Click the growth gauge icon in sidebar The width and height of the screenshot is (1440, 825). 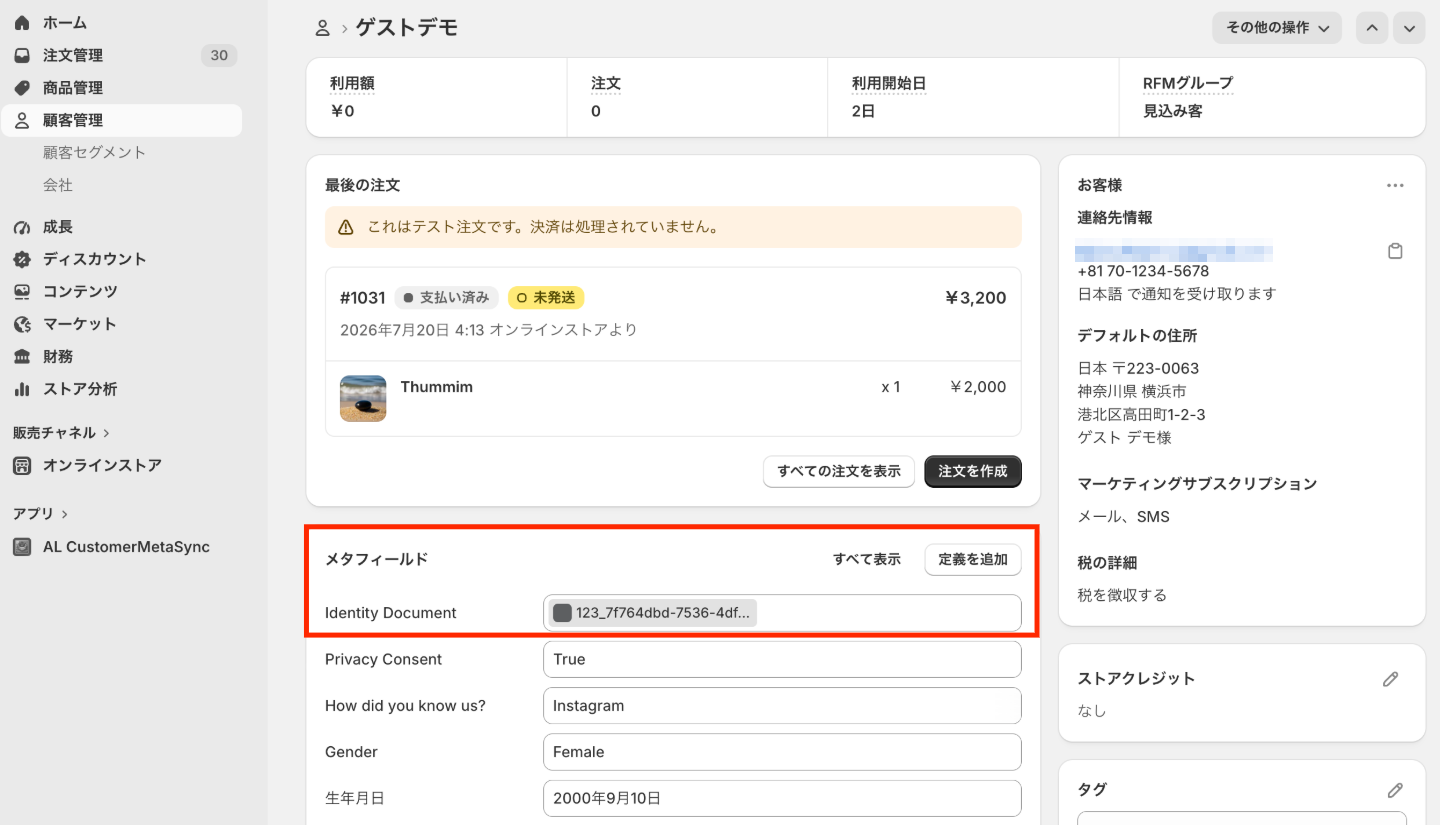coord(22,227)
